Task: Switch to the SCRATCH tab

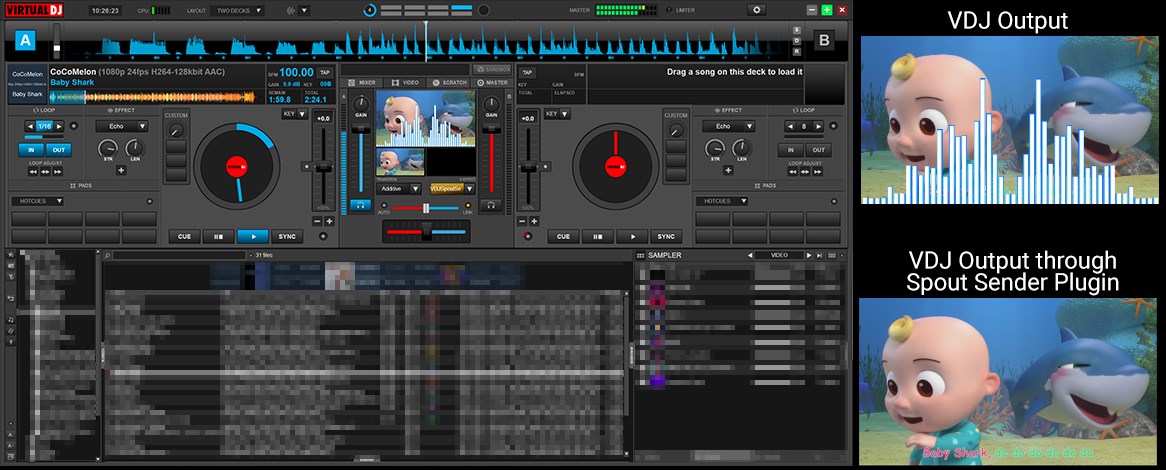Action: coord(448,83)
